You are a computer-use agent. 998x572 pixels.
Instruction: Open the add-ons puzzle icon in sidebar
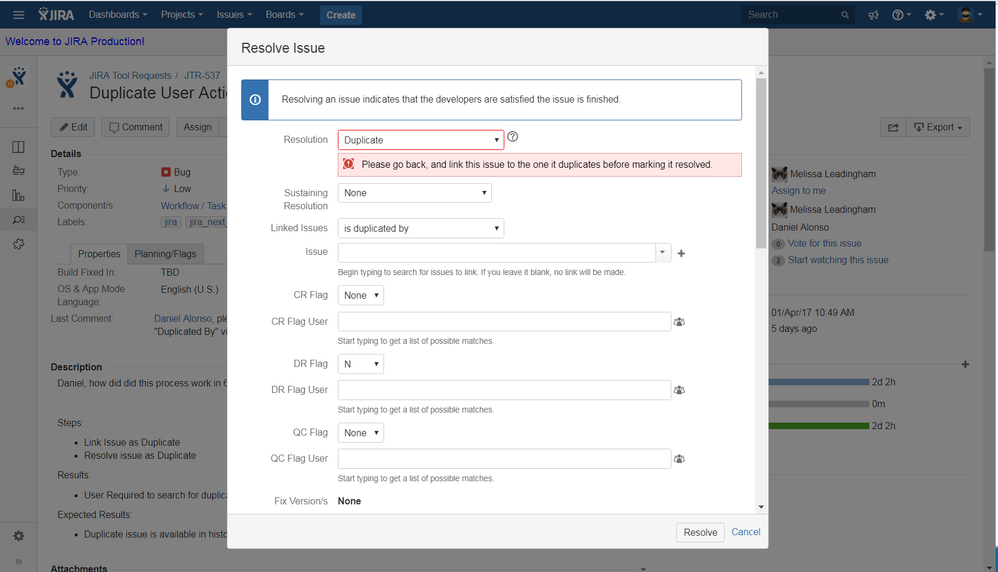(18, 244)
